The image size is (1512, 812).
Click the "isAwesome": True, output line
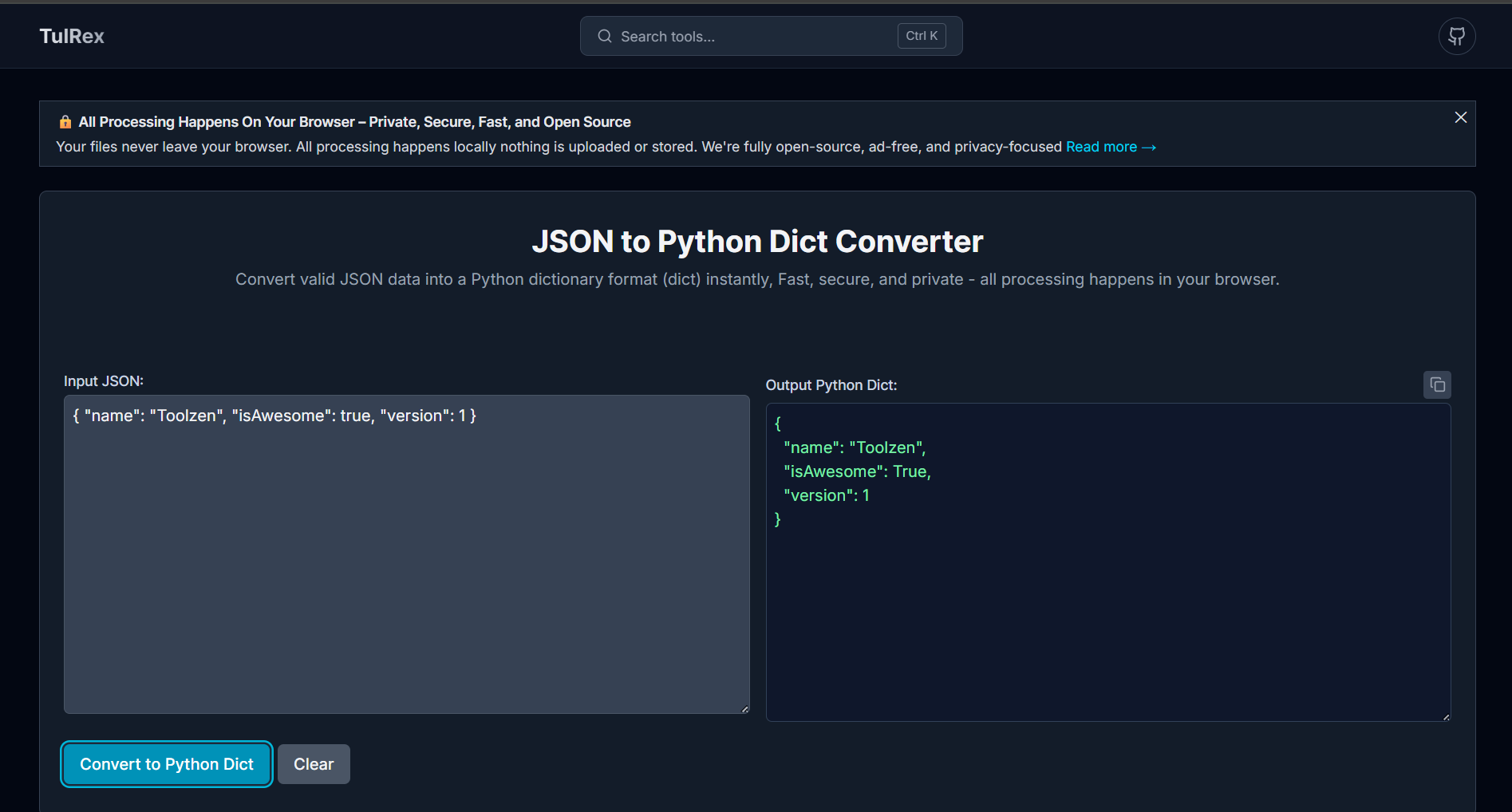(858, 471)
